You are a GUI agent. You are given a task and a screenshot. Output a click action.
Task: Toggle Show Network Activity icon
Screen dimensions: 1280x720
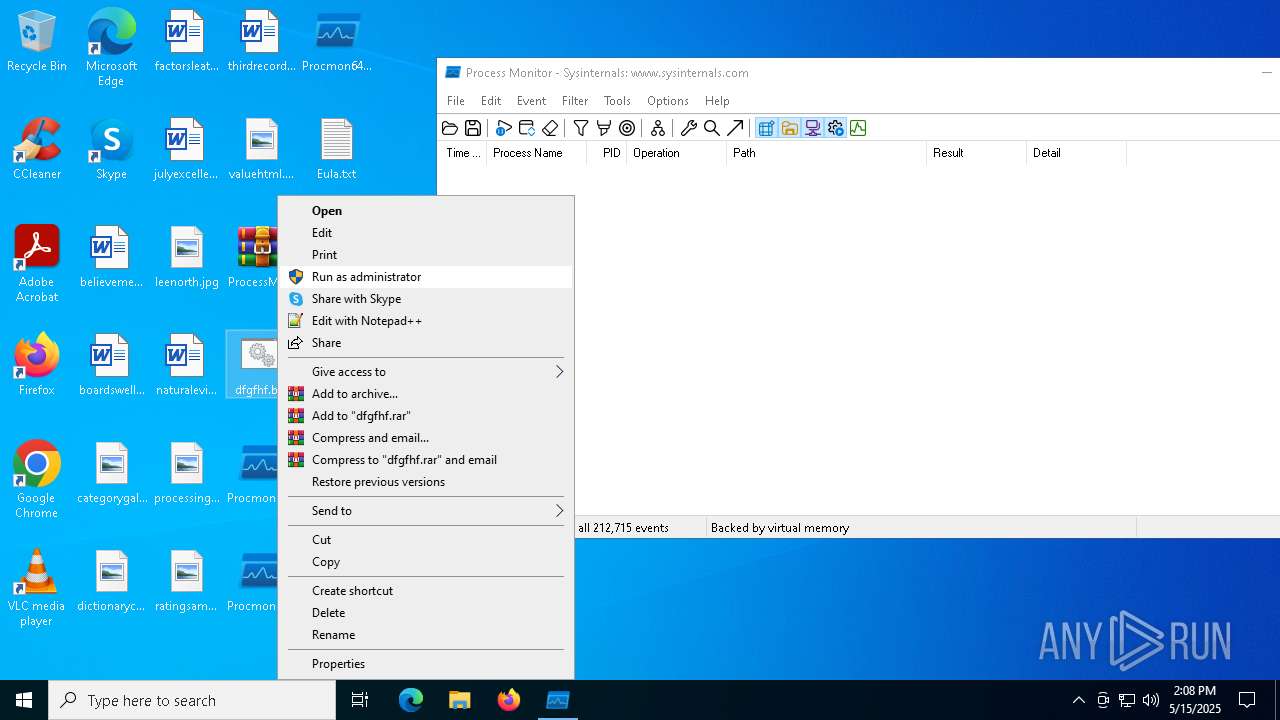812,128
